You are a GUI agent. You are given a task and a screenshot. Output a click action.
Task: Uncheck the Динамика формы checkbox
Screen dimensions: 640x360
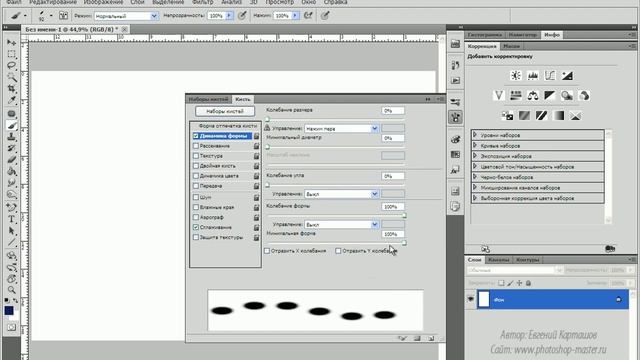click(196, 136)
